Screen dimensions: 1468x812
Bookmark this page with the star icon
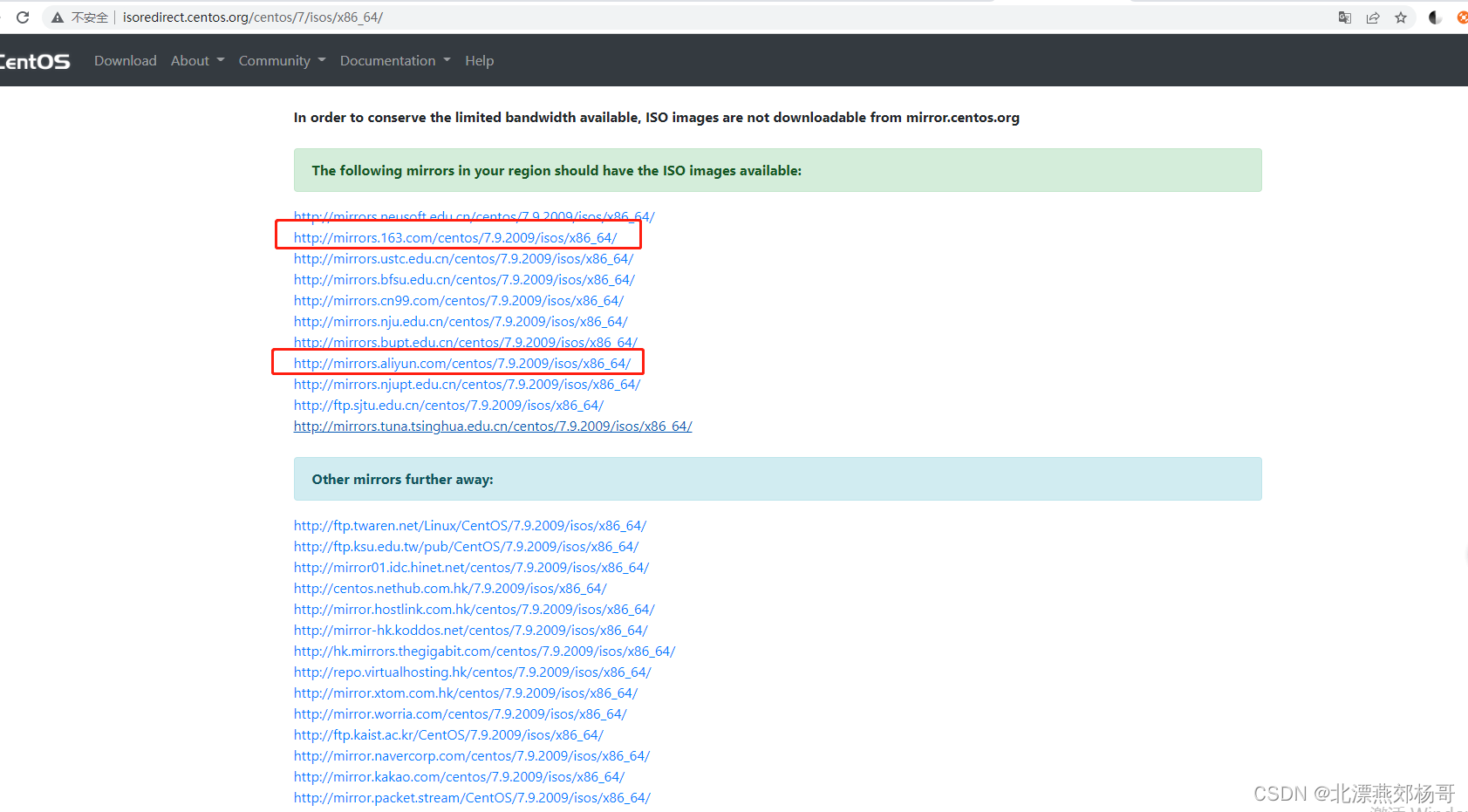1401,17
